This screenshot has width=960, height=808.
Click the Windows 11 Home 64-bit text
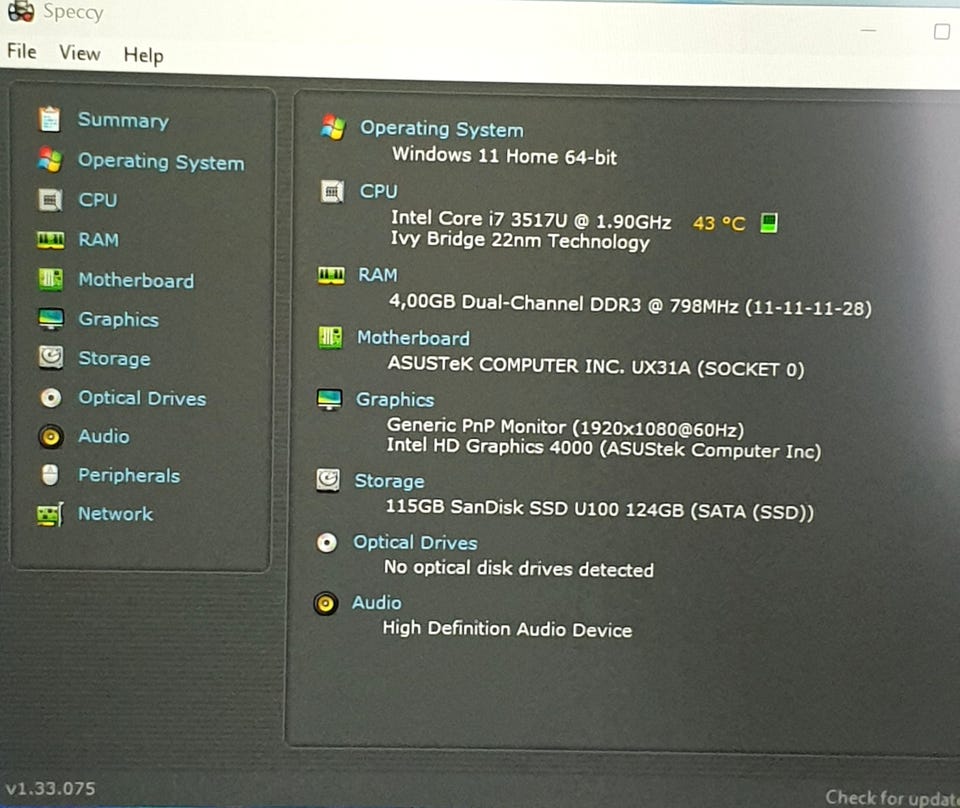pos(504,155)
